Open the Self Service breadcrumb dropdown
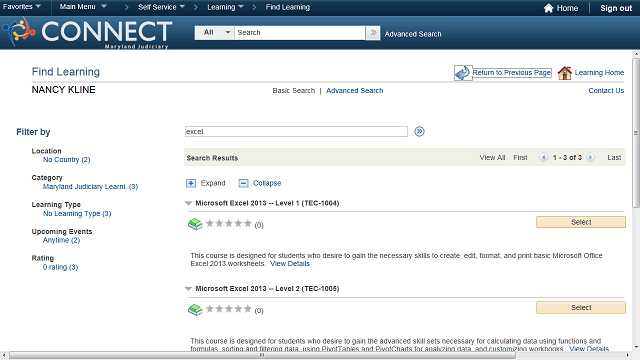This screenshot has height=360, width=640. tap(161, 7)
